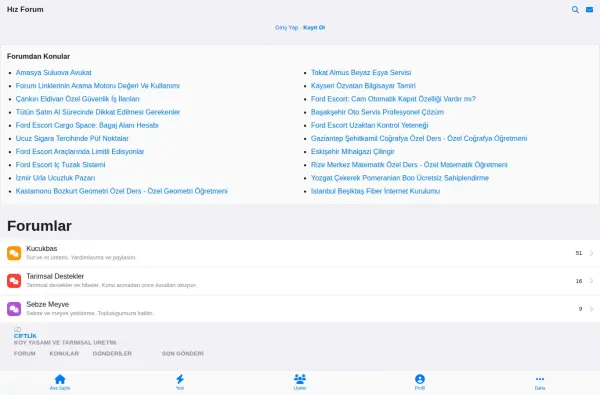Open Gaziantep Şehitkamil Coğrafya Özel Ders topic

coord(419,139)
